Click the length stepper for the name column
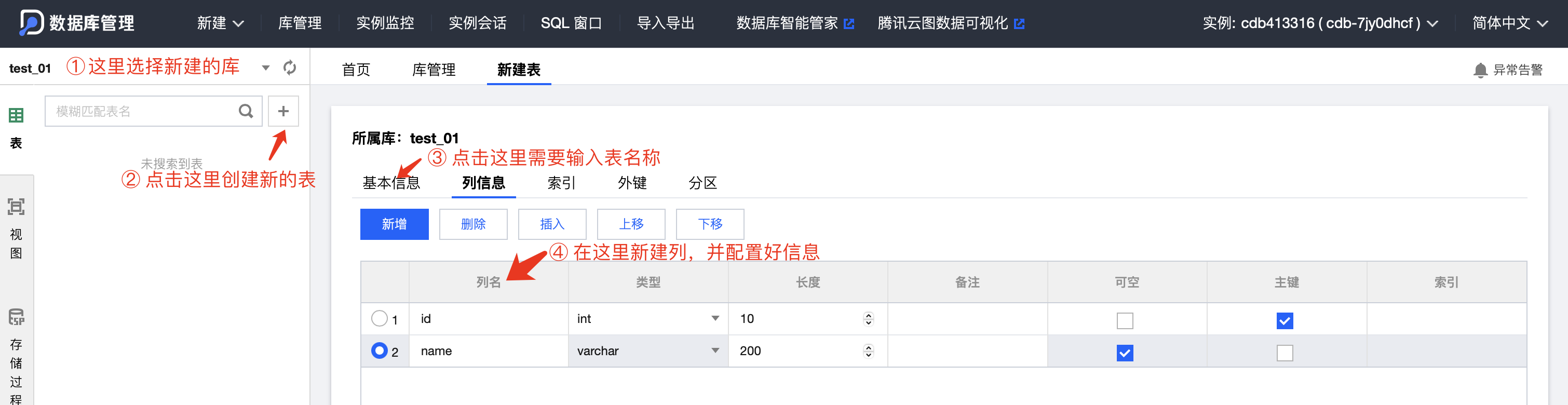The image size is (1568, 405). [x=868, y=351]
